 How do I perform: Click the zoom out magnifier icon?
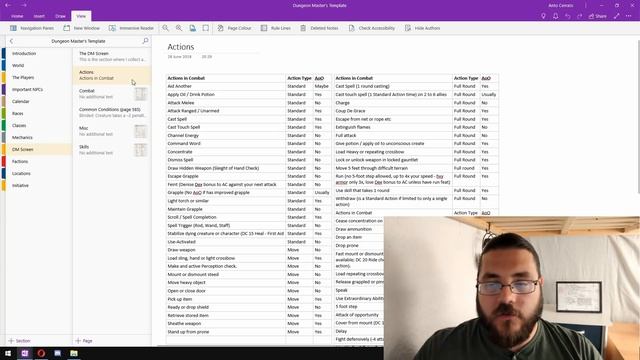(165, 28)
